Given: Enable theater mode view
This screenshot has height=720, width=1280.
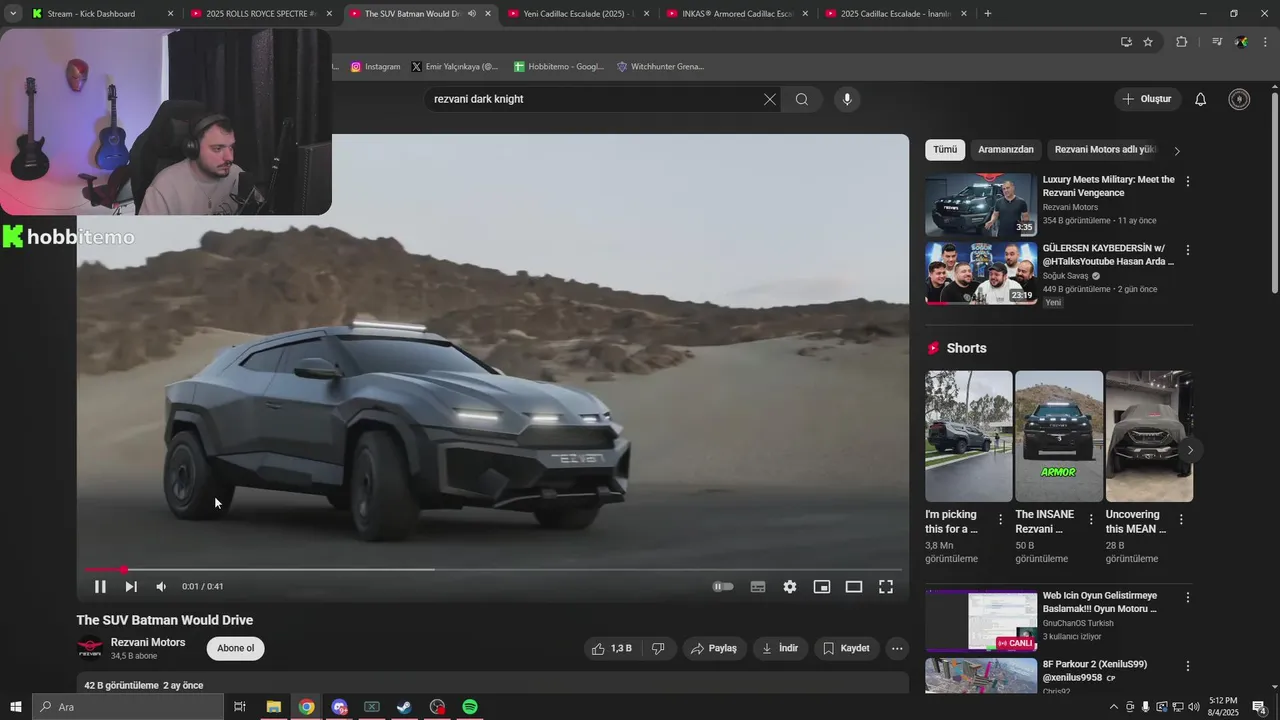Looking at the screenshot, I should coord(854,587).
